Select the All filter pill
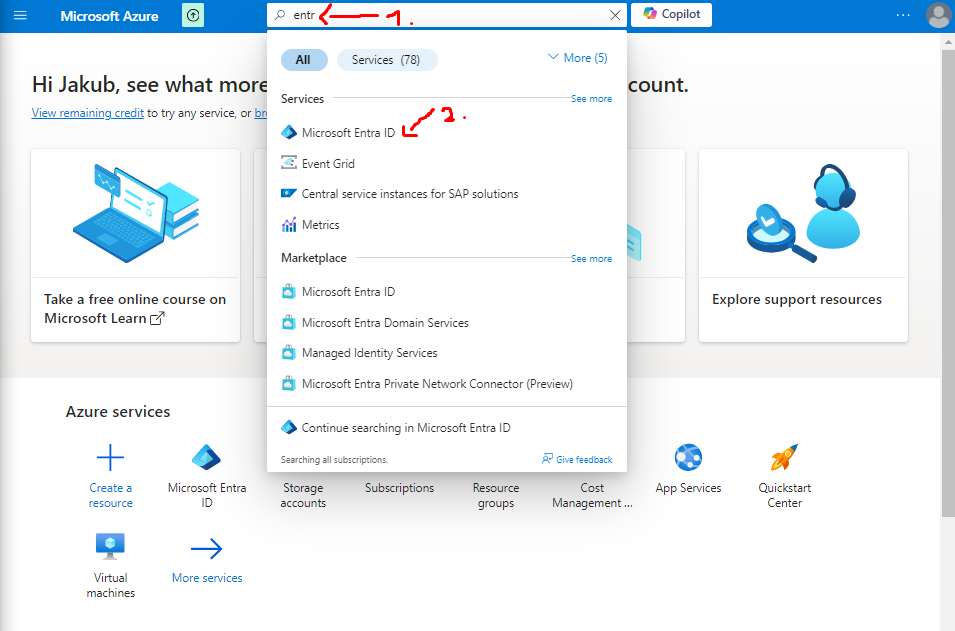Screen dimensions: 955x631 tap(304, 60)
